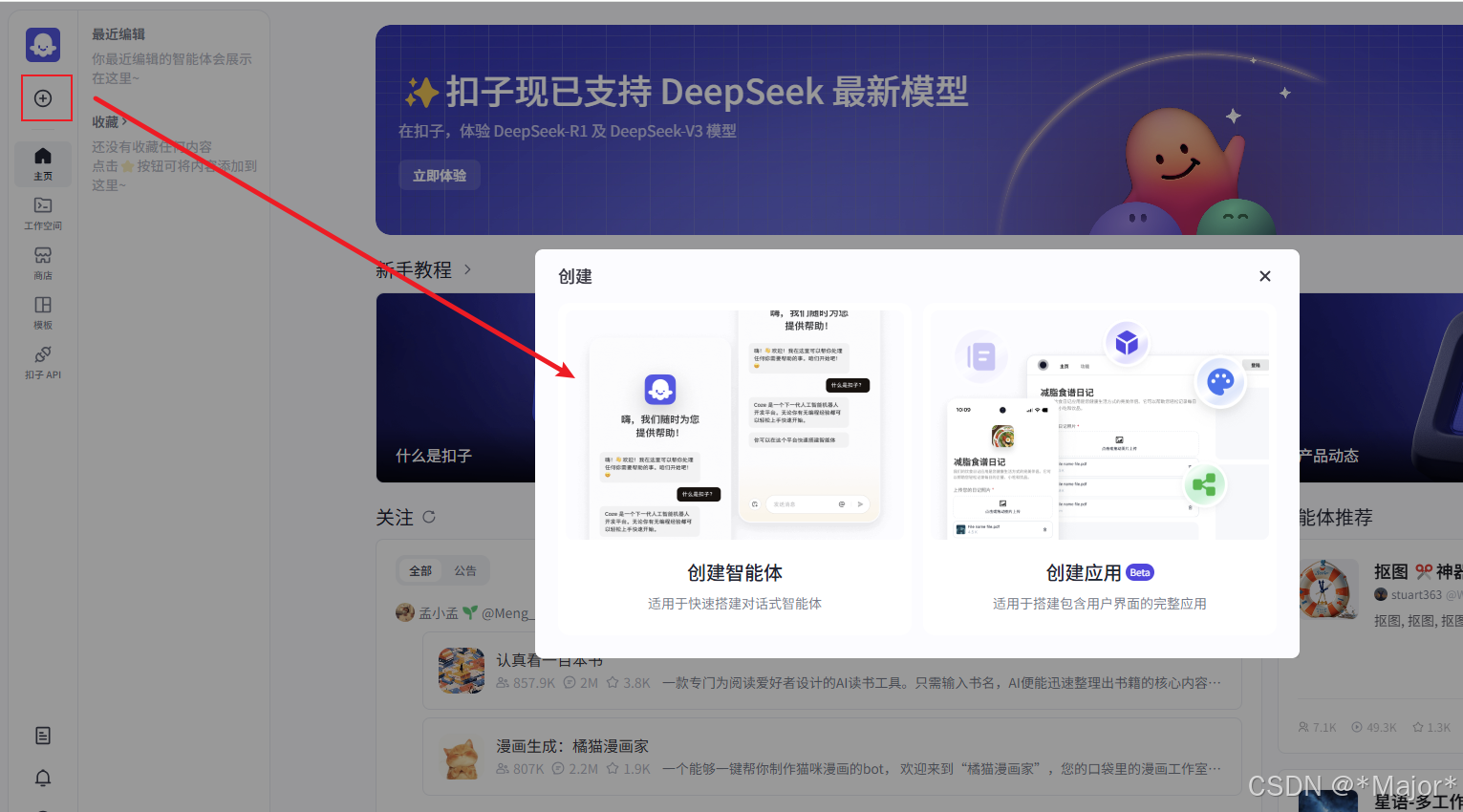Screen dimensions: 1463x812
Task: Click the 最近编辑 heading
Action: (x=118, y=34)
